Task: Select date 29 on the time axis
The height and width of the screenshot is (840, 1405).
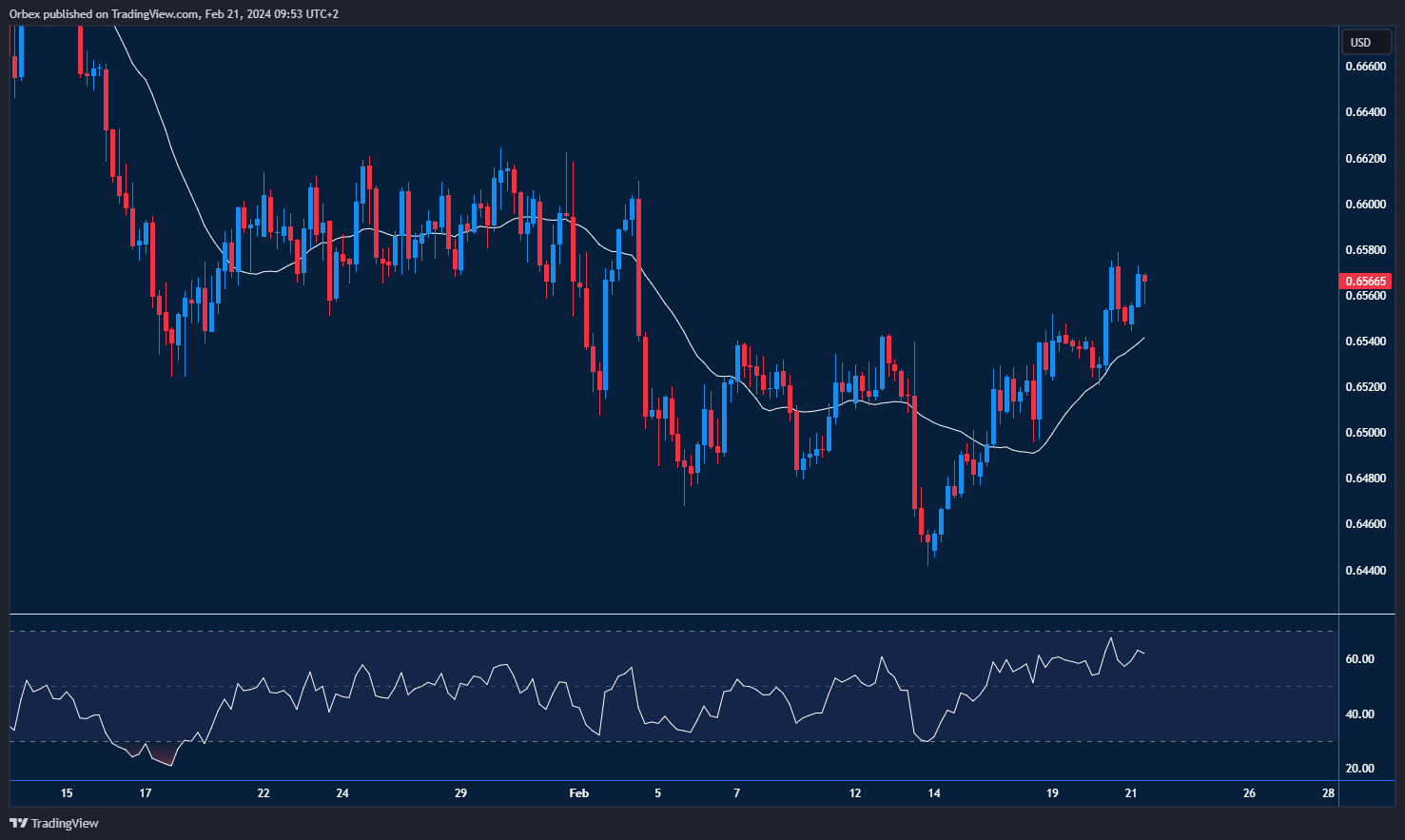Action: (x=460, y=793)
